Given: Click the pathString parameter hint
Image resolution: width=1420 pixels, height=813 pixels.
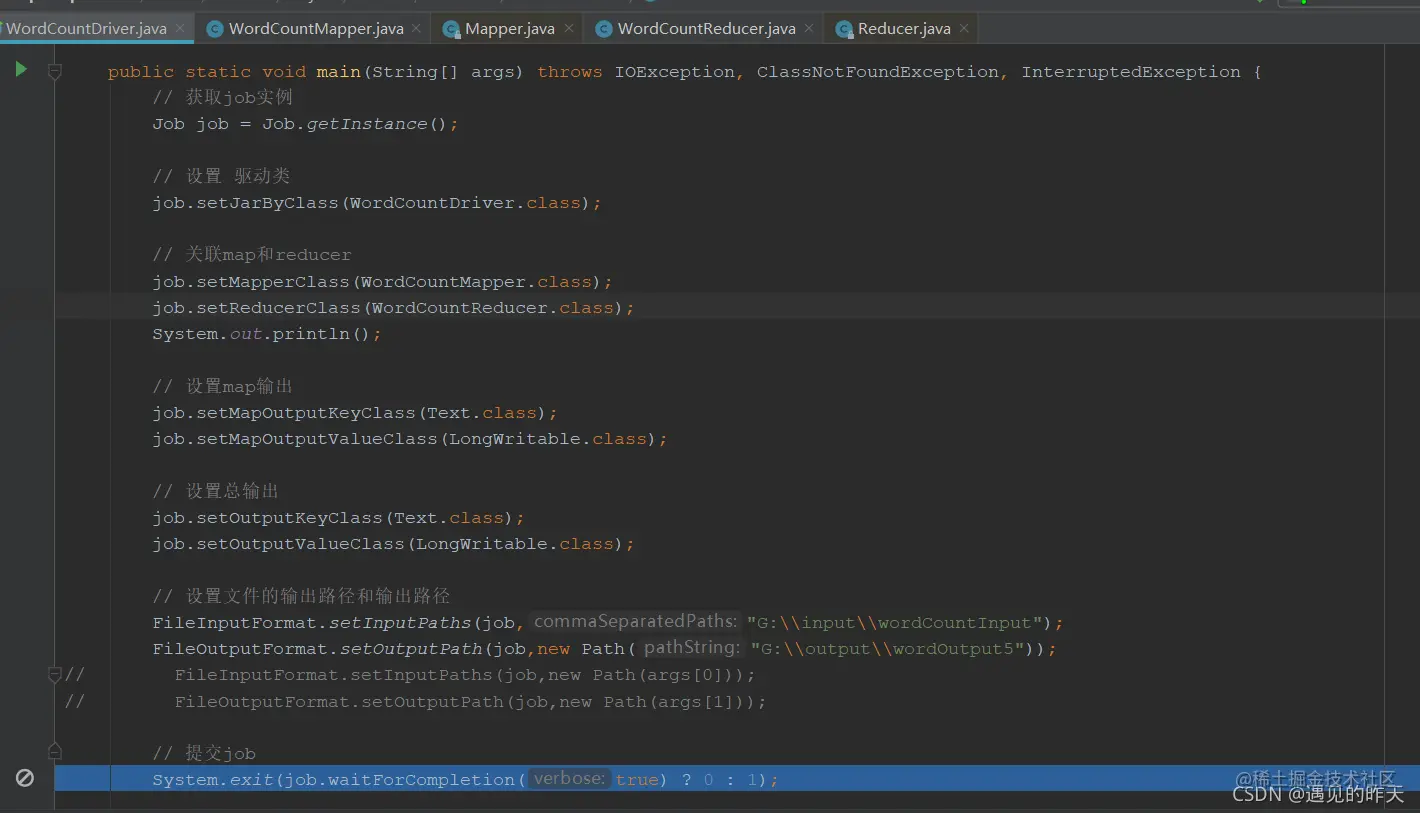Looking at the screenshot, I should (x=691, y=648).
